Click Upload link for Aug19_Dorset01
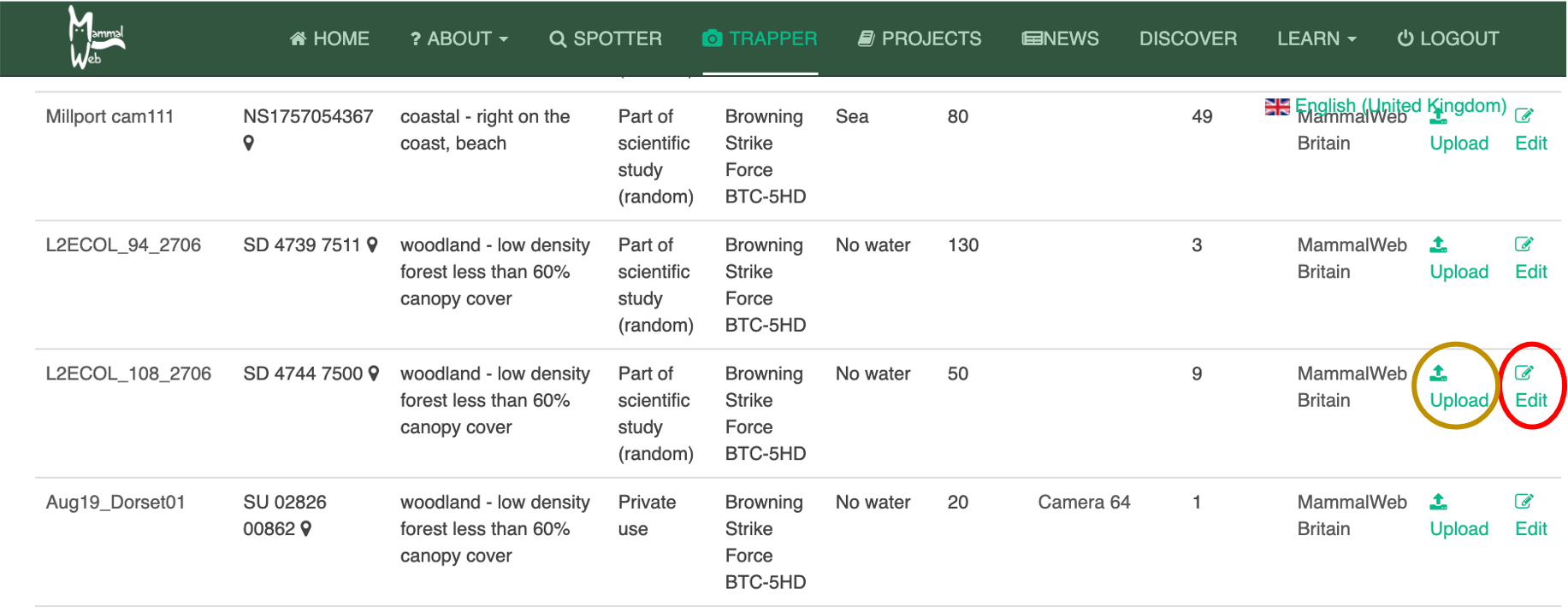This screenshot has height=612, width=1568. (1459, 529)
